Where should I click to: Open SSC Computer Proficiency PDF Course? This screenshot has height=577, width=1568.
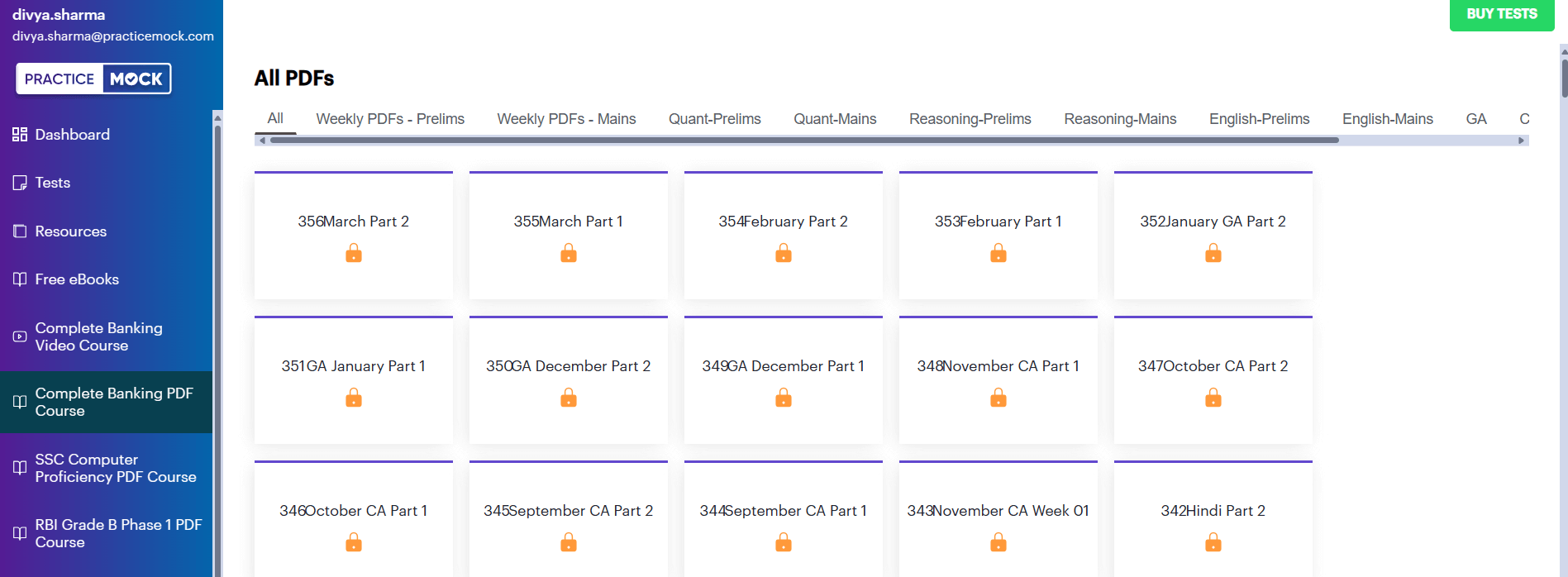click(116, 468)
